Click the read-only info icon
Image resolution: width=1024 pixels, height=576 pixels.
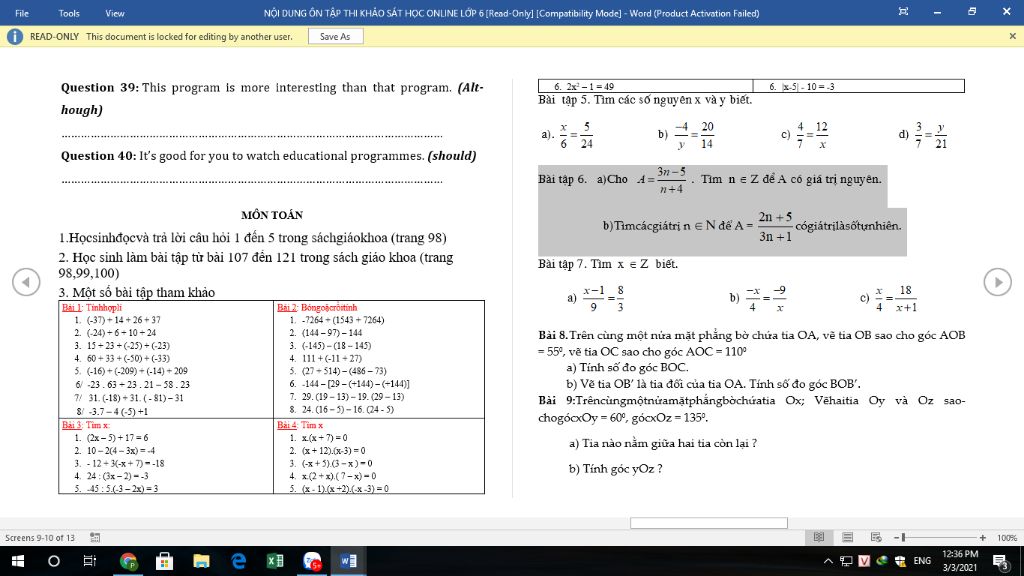(x=14, y=37)
